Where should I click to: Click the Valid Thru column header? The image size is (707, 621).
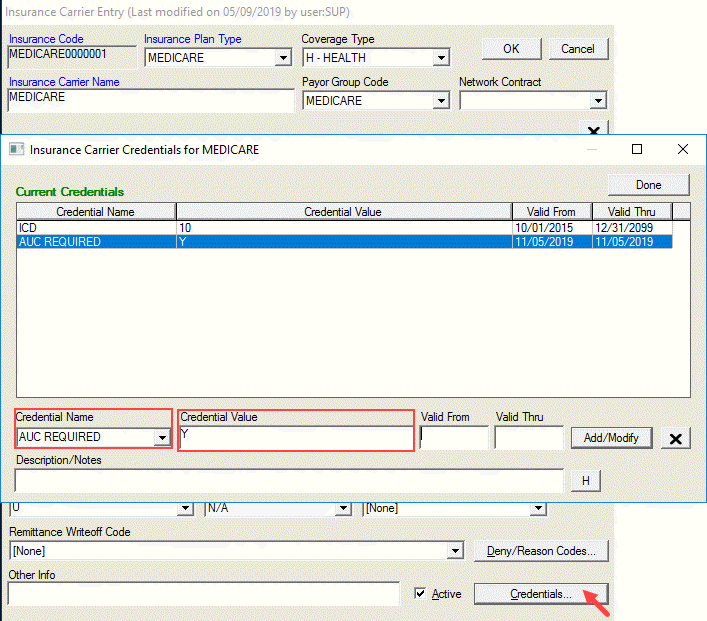(631, 212)
